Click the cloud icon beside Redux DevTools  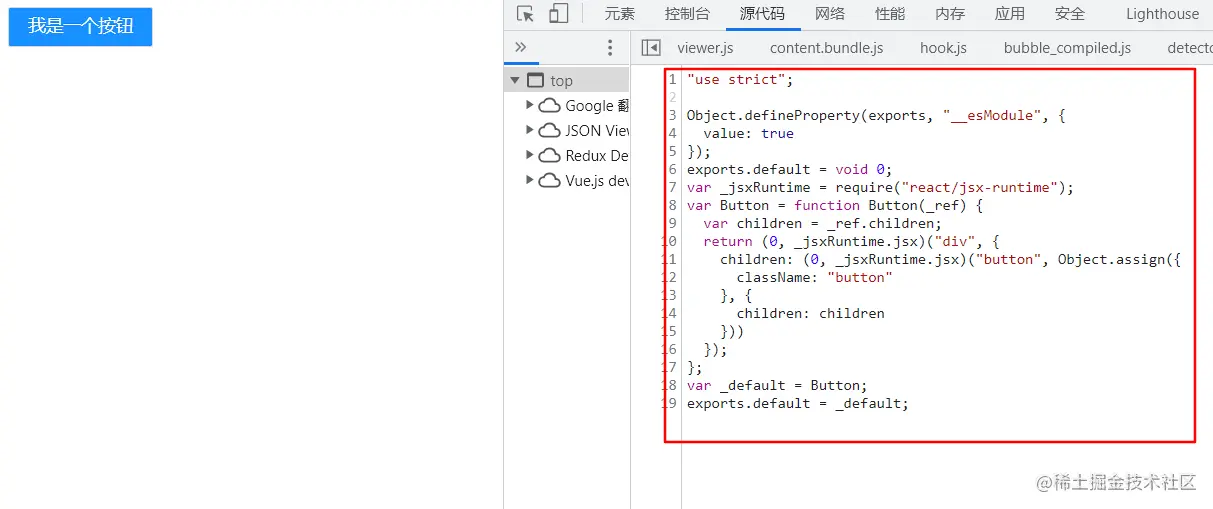pos(549,156)
